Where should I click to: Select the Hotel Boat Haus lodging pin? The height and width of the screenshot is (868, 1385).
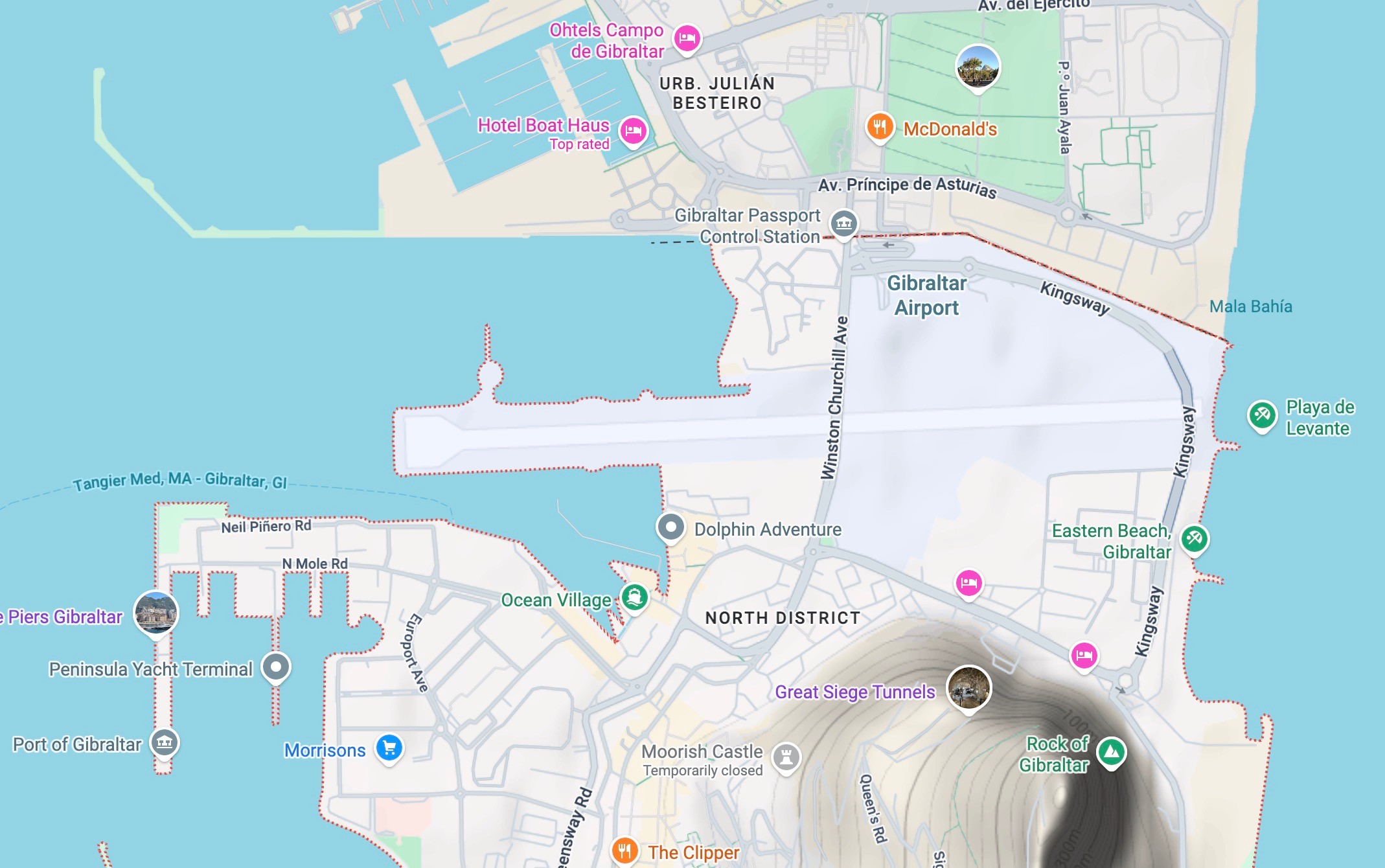click(633, 131)
